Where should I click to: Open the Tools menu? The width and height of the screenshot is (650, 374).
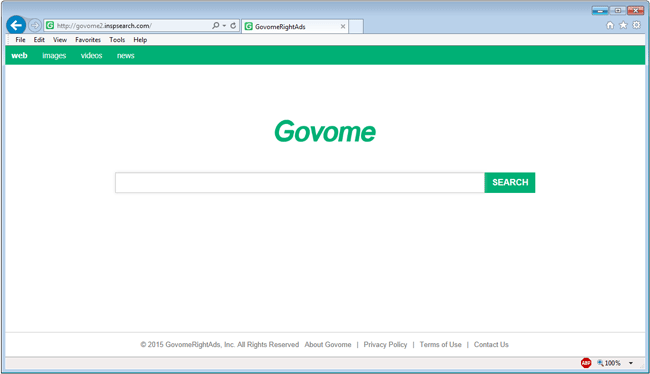[x=117, y=40]
